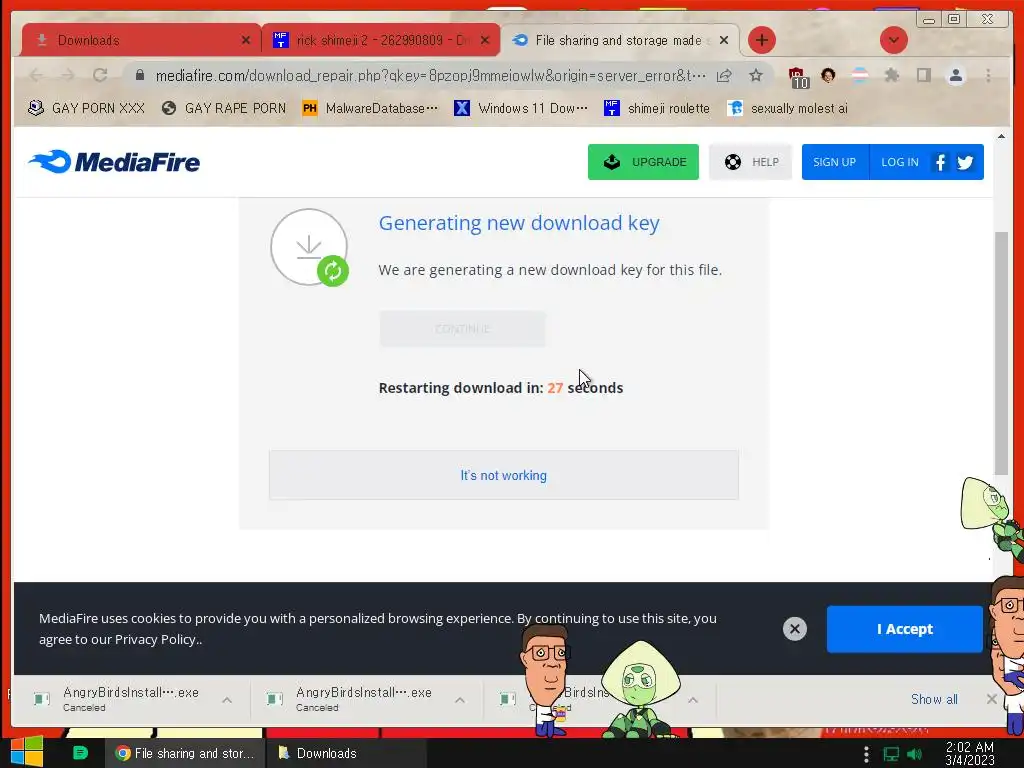Image resolution: width=1024 pixels, height=768 pixels.
Task: Click the It's not working link
Action: point(504,475)
